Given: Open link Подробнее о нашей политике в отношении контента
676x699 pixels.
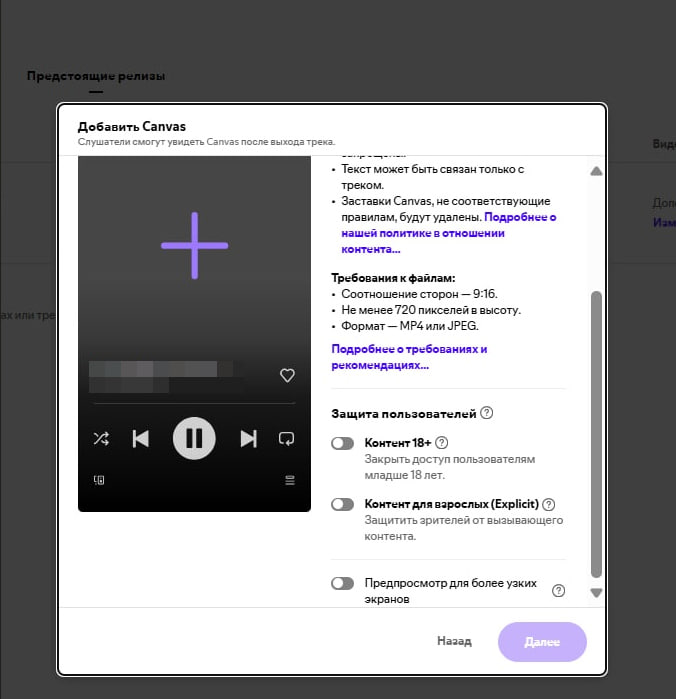Looking at the screenshot, I should [449, 233].
